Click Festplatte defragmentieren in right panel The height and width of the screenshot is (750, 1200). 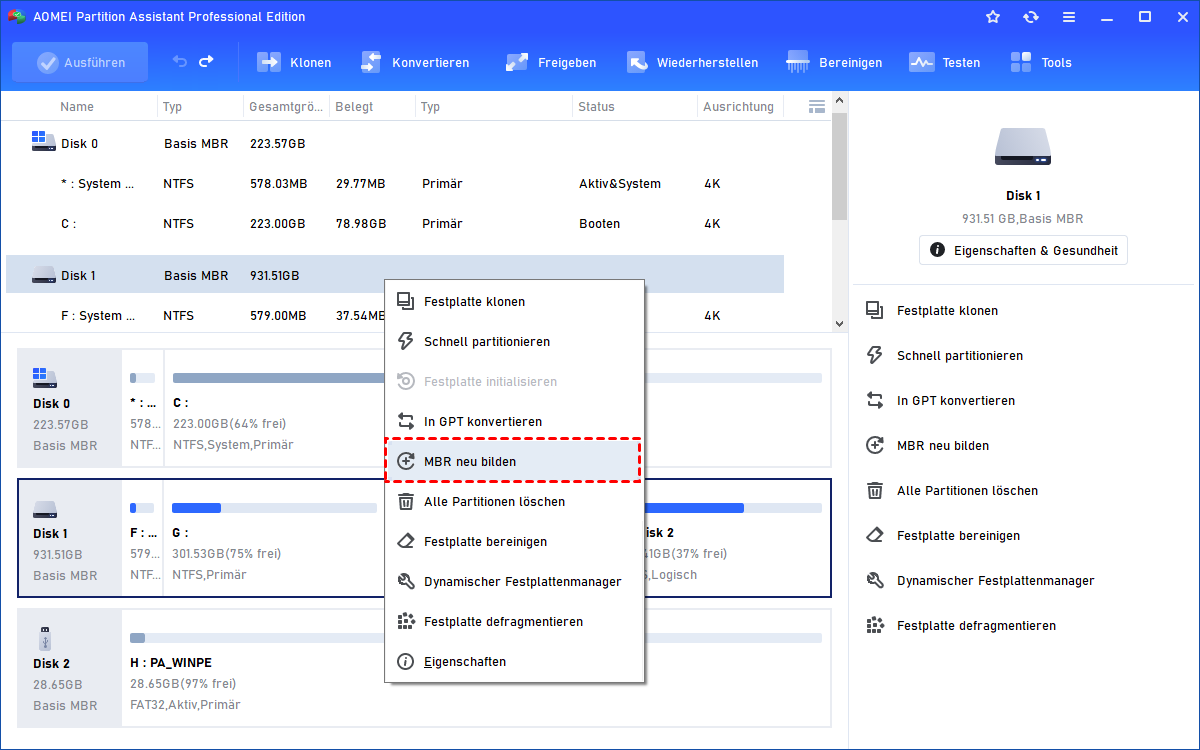pos(977,626)
